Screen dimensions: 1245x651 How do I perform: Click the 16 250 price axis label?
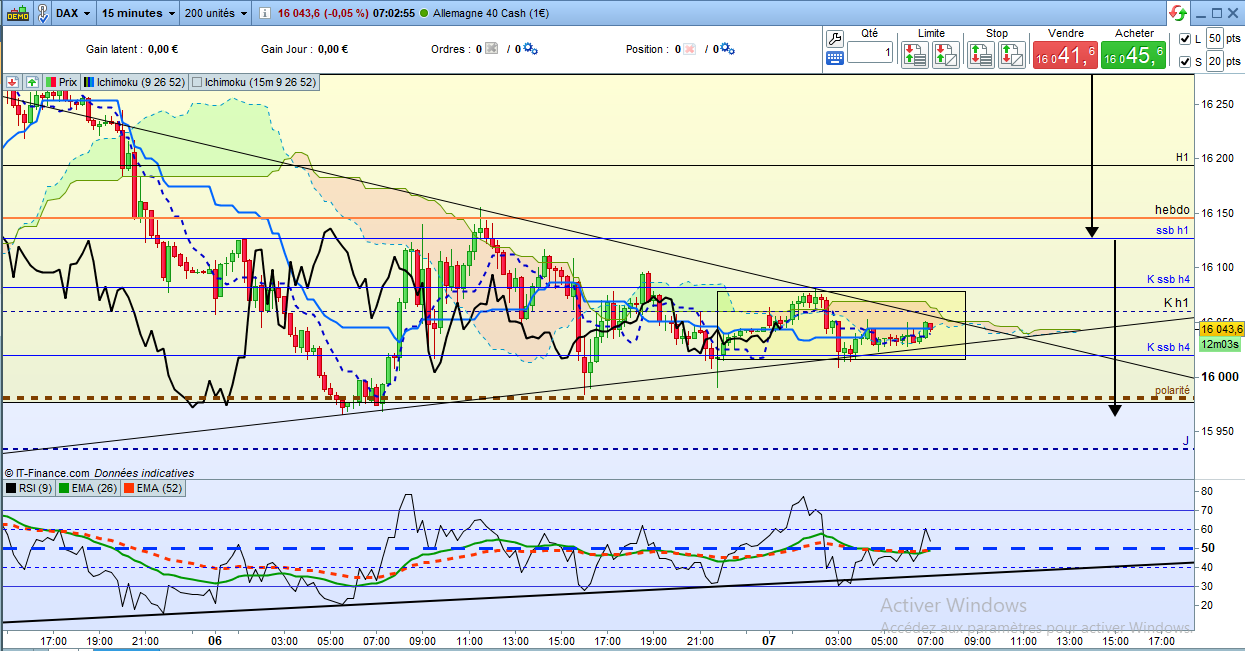pos(1217,104)
